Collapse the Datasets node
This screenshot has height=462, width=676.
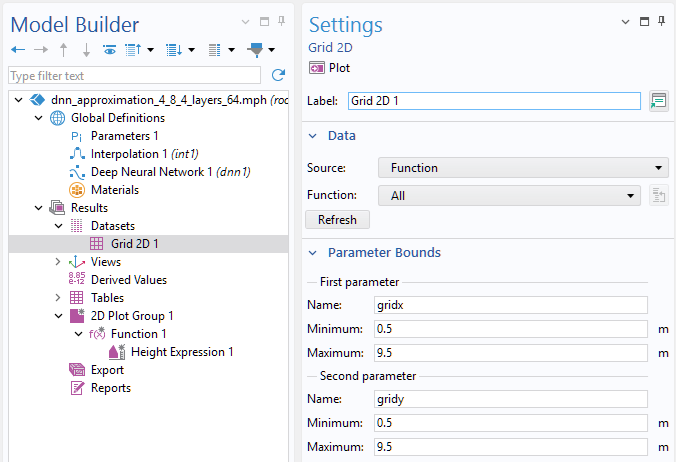click(59, 226)
